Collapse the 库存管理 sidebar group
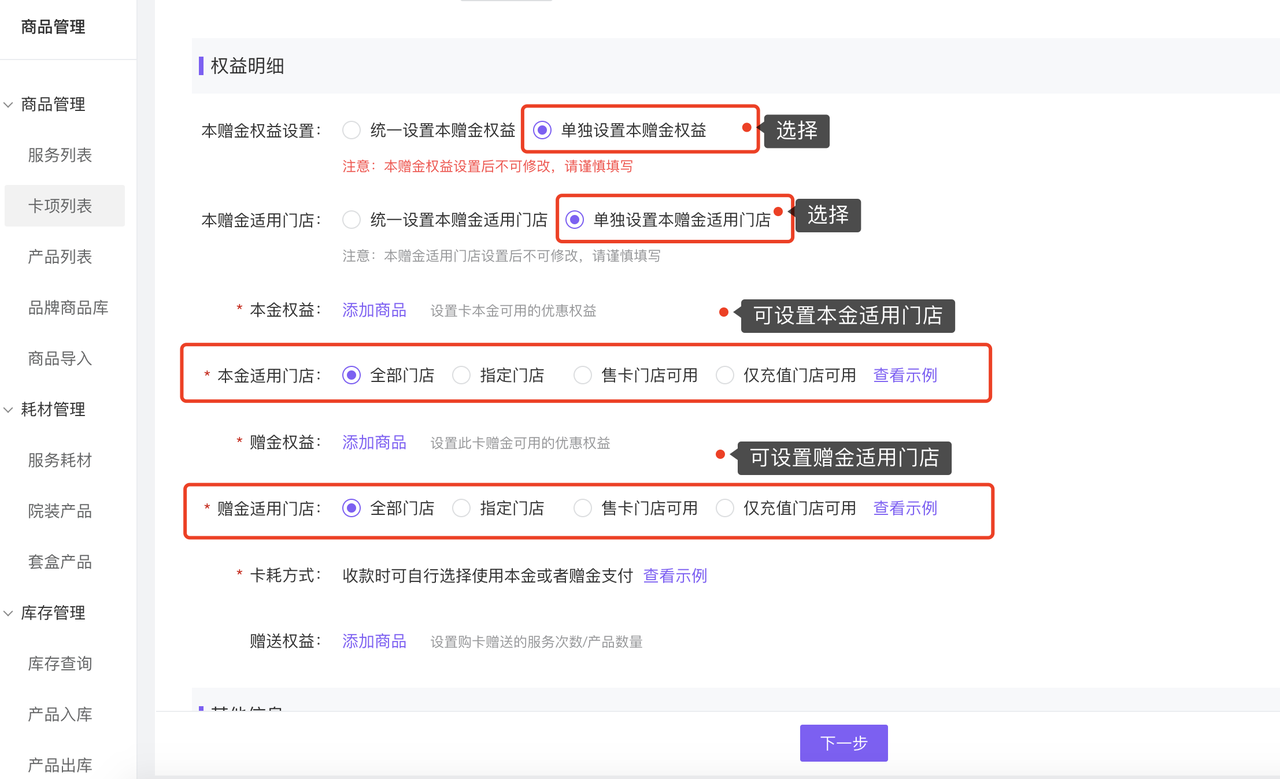The height and width of the screenshot is (779, 1280). coord(9,613)
